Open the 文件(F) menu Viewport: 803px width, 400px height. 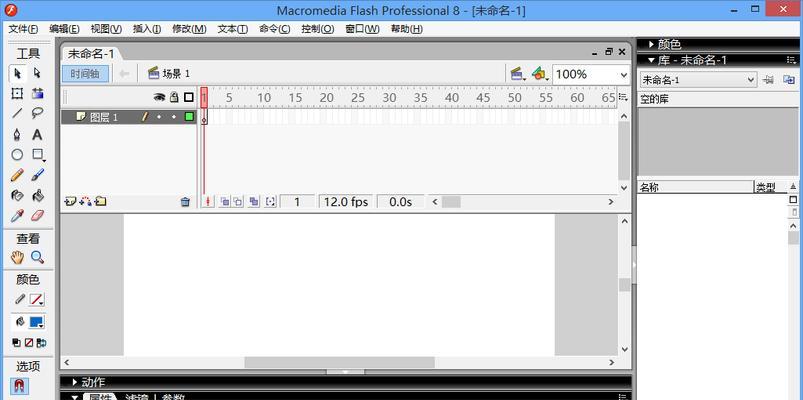click(23, 29)
